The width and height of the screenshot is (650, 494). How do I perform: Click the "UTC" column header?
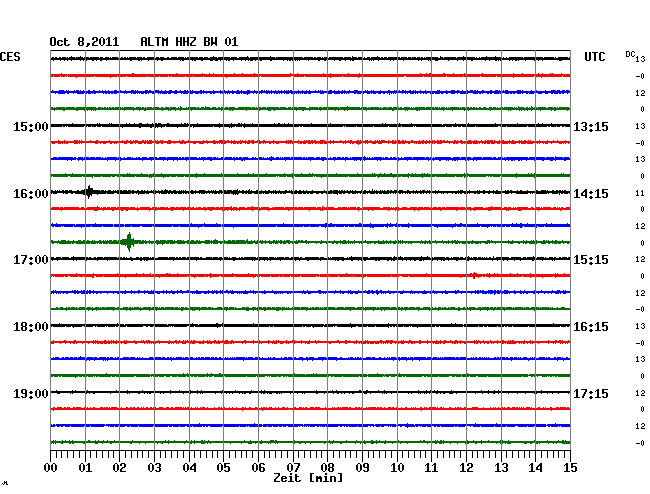pyautogui.click(x=594, y=57)
